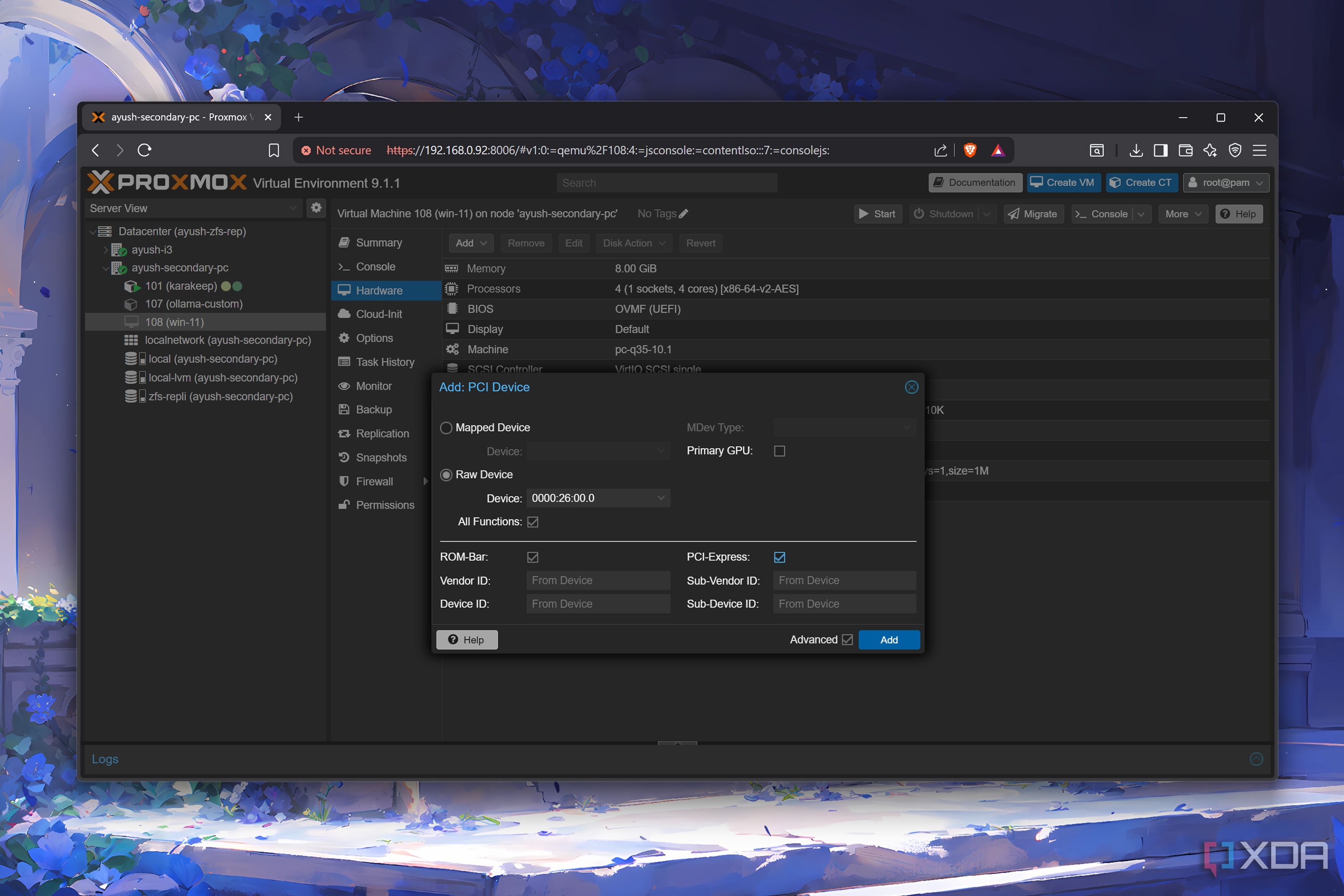
Task: Click the Brave Rewards triangle icon
Action: [x=998, y=150]
